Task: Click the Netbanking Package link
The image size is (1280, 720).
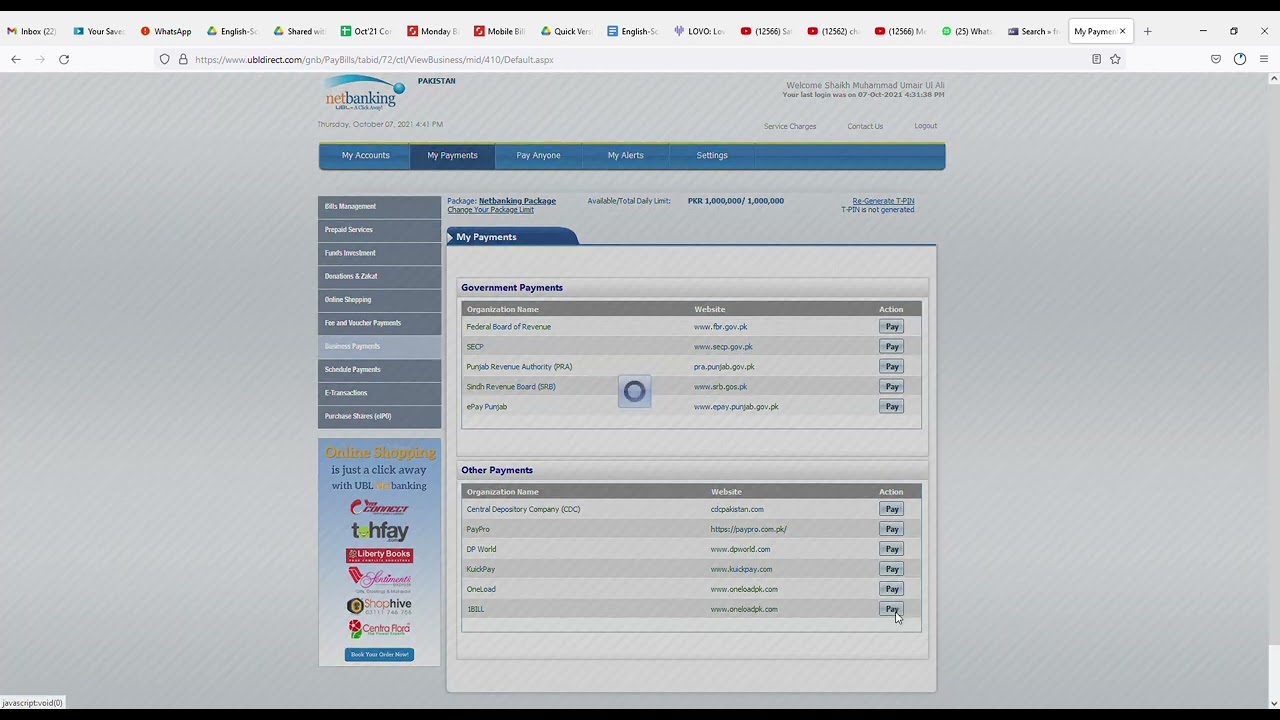Action: 517,201
